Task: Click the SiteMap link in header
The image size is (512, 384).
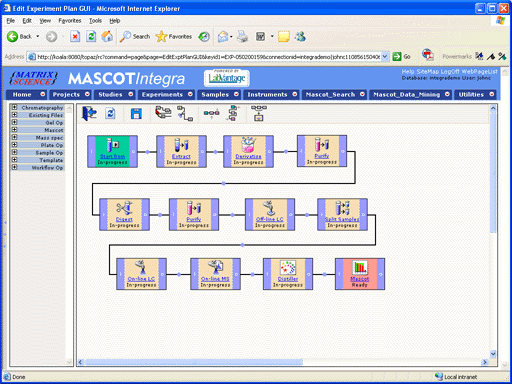Action: pyautogui.click(x=428, y=72)
